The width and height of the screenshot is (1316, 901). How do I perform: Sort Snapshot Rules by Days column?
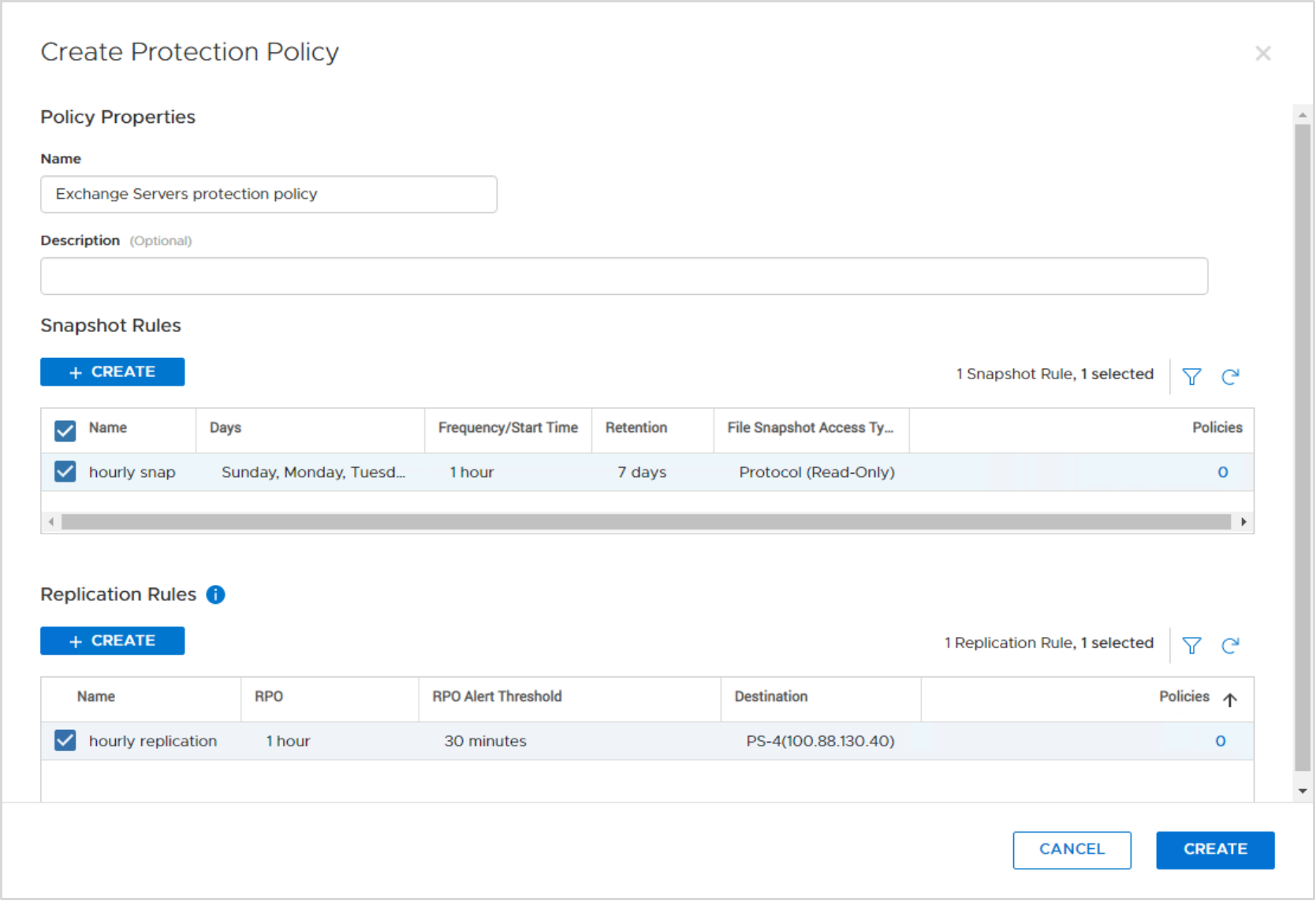tap(226, 427)
